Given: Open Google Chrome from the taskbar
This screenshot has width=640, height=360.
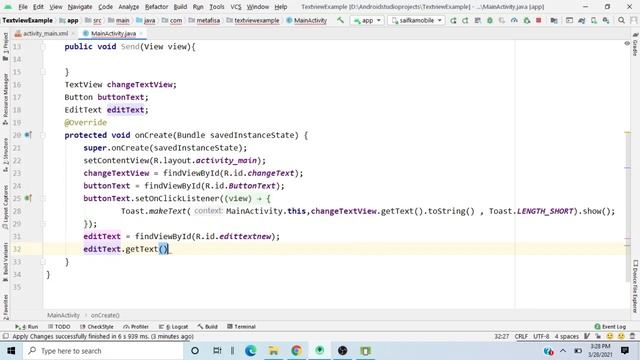Looking at the screenshot, I should pyautogui.click(x=297, y=351).
